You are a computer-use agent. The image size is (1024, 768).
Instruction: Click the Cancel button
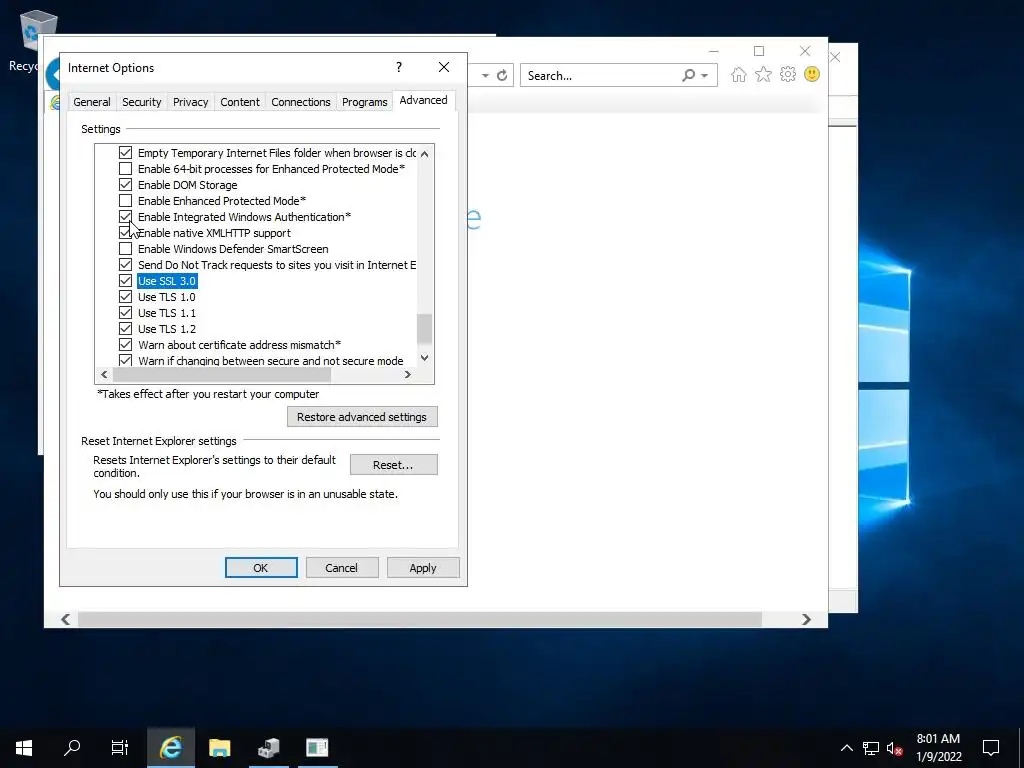342,568
